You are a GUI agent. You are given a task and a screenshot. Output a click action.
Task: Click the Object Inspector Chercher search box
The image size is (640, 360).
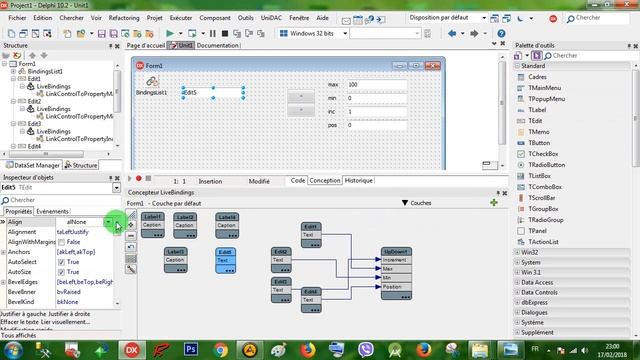[x=61, y=200]
